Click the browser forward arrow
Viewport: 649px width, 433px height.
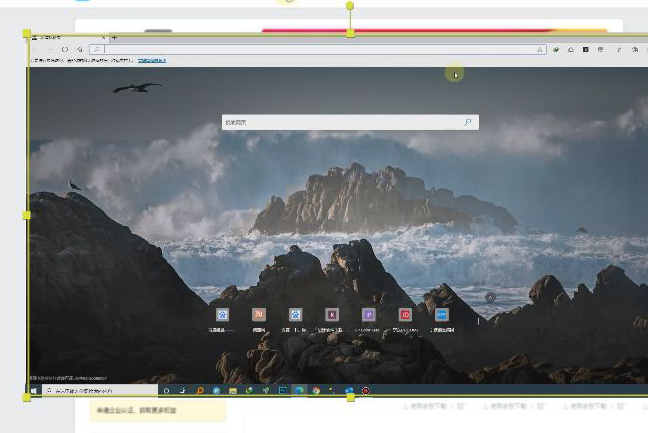click(x=50, y=49)
